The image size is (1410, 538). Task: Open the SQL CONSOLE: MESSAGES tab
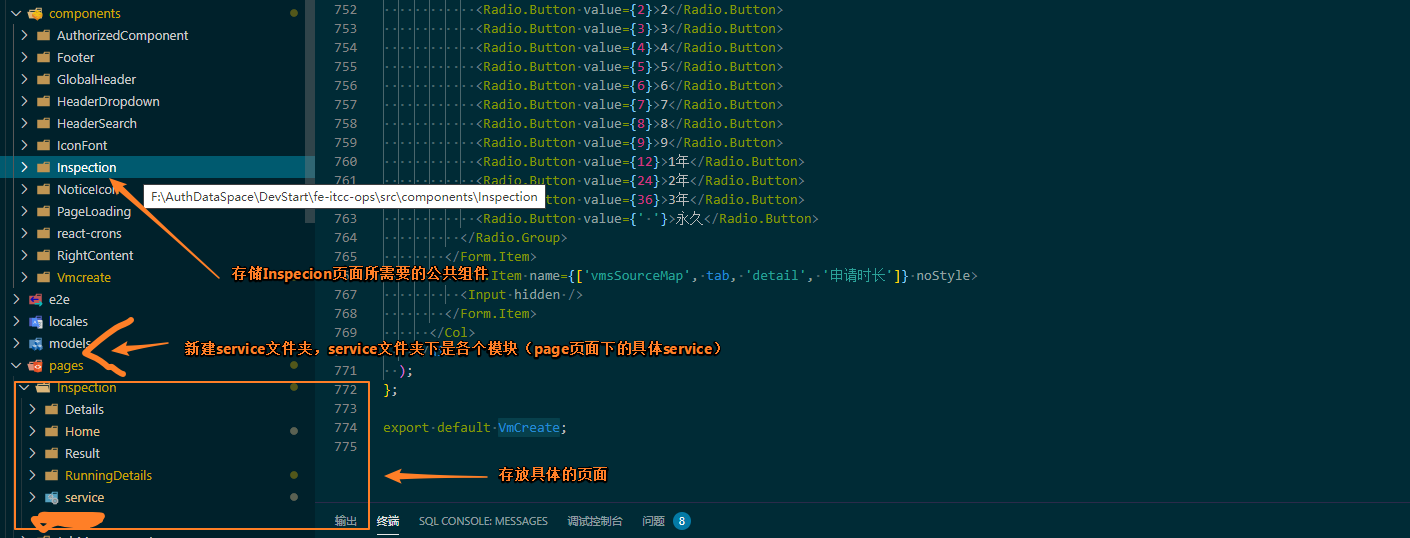[483, 521]
